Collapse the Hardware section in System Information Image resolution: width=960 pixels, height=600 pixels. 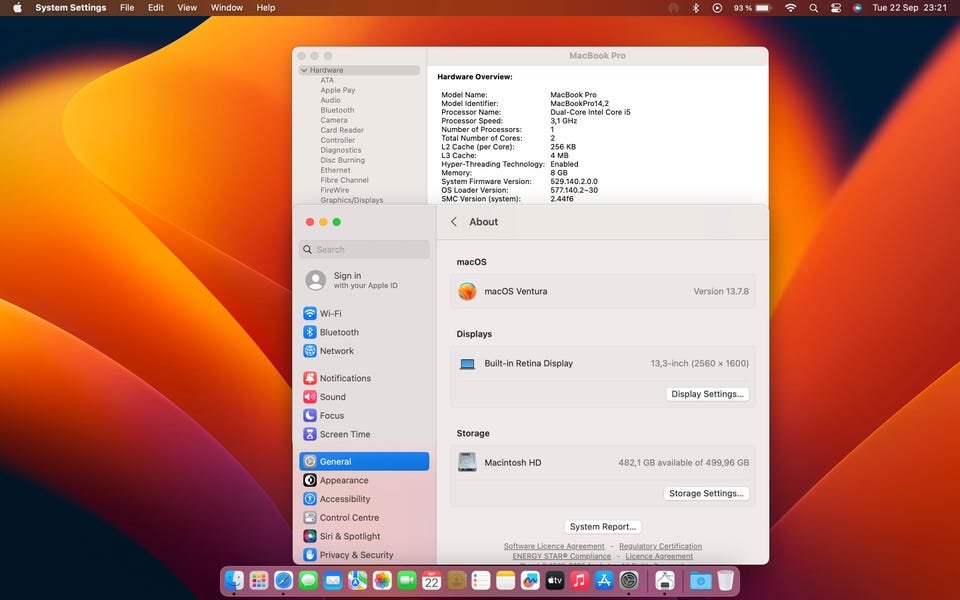pos(304,70)
